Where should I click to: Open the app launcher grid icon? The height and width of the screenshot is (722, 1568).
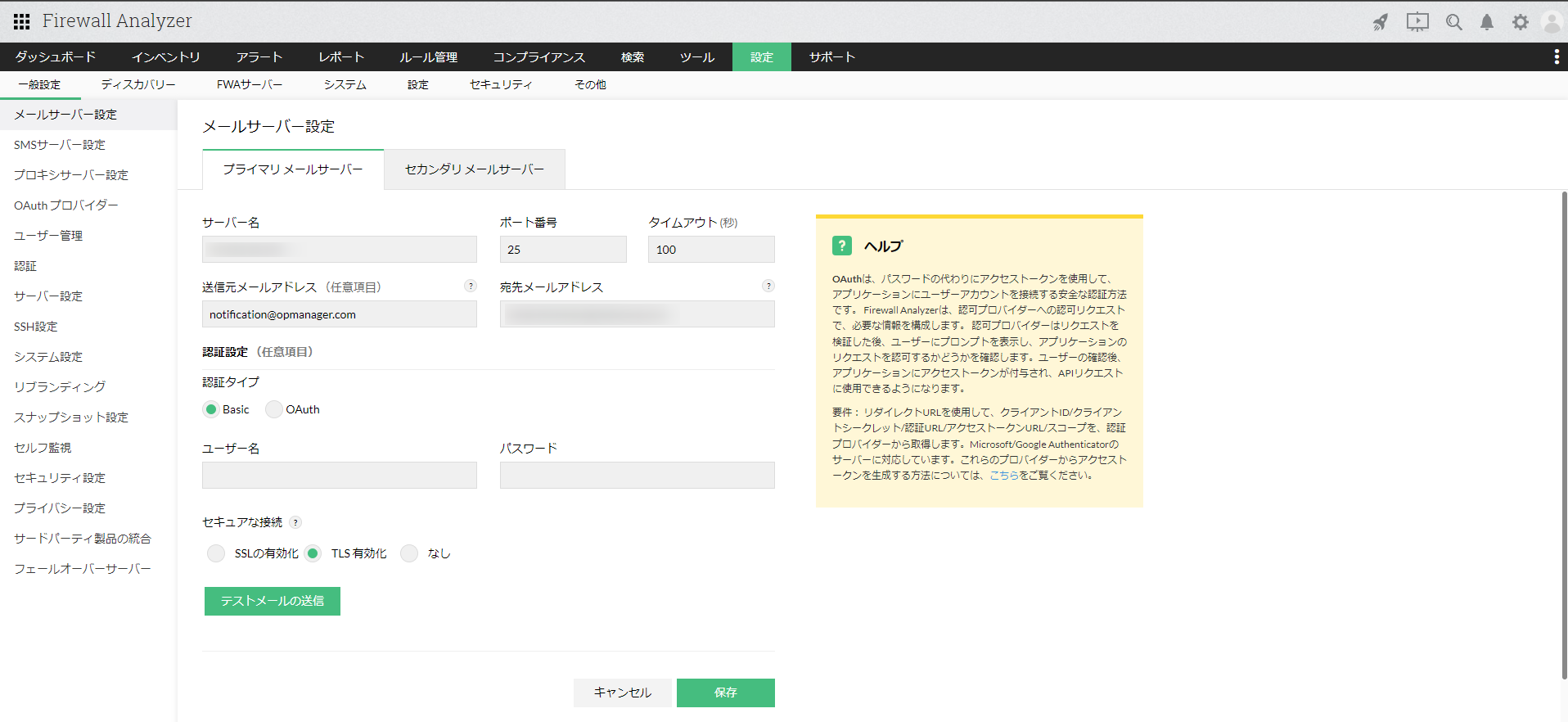(x=22, y=21)
